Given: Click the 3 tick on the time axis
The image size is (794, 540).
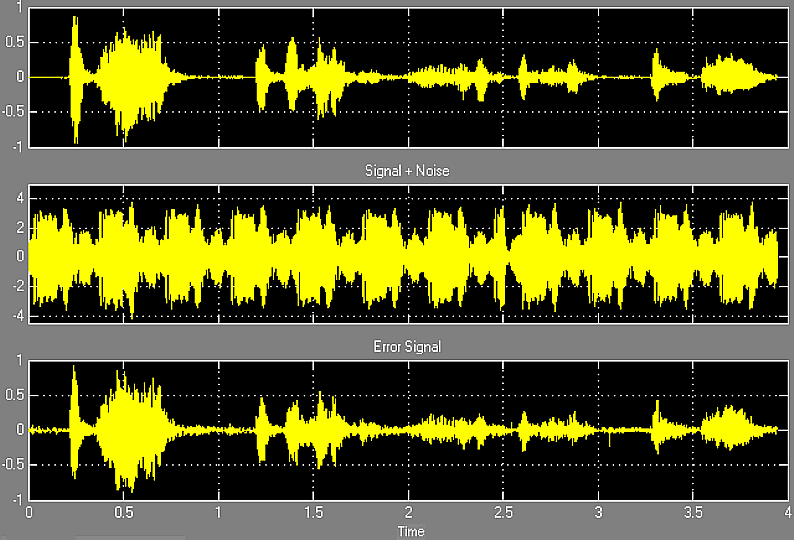Looking at the screenshot, I should [x=598, y=513].
